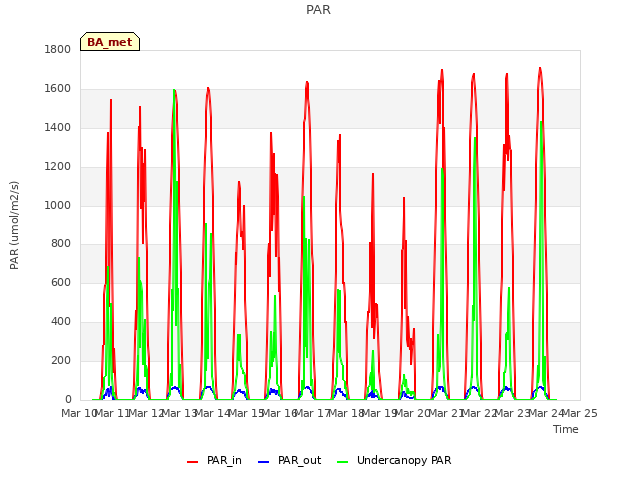Click the Mar 17 x-axis label
This screenshot has height=480, width=640.
(312, 413)
